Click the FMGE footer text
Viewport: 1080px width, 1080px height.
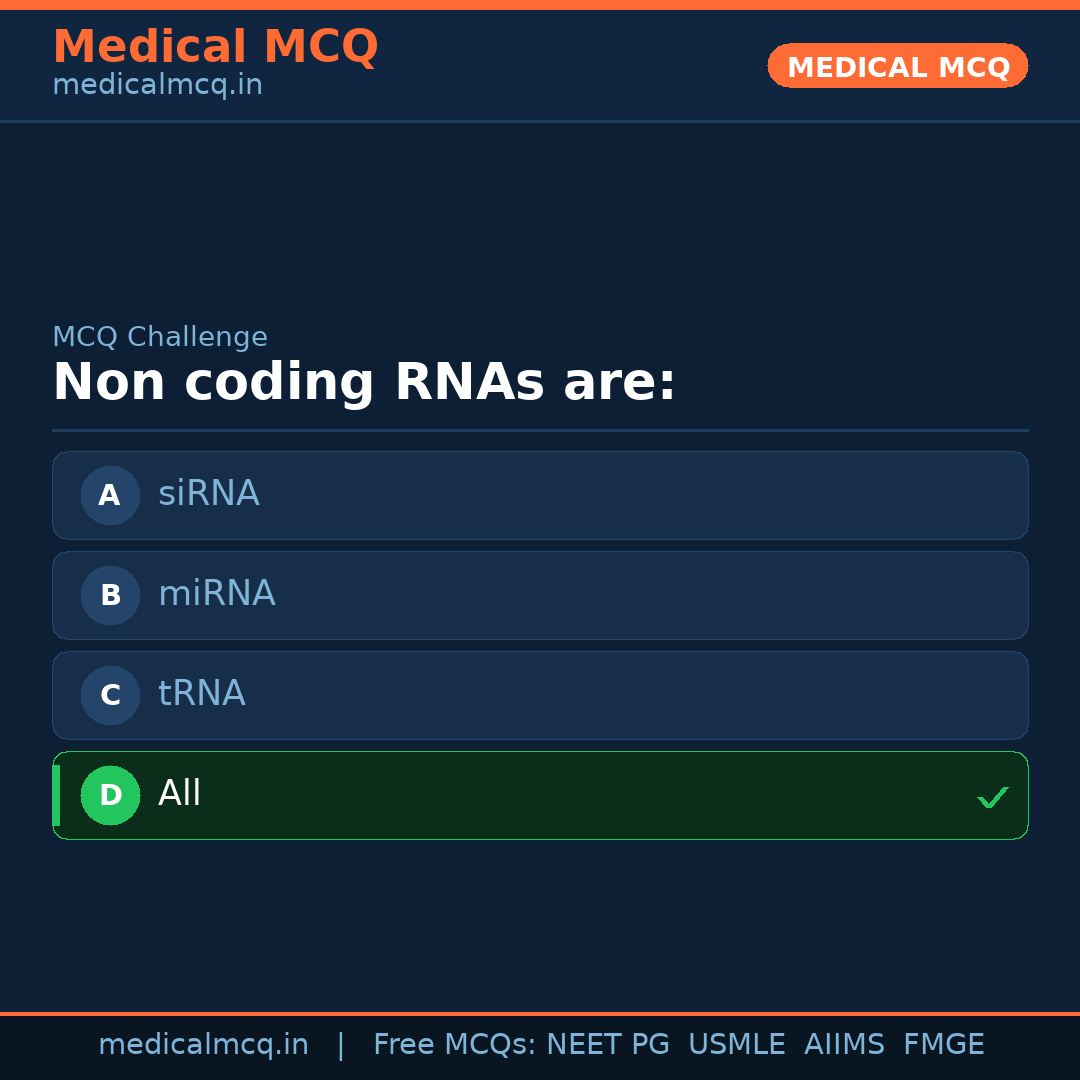944,1045
